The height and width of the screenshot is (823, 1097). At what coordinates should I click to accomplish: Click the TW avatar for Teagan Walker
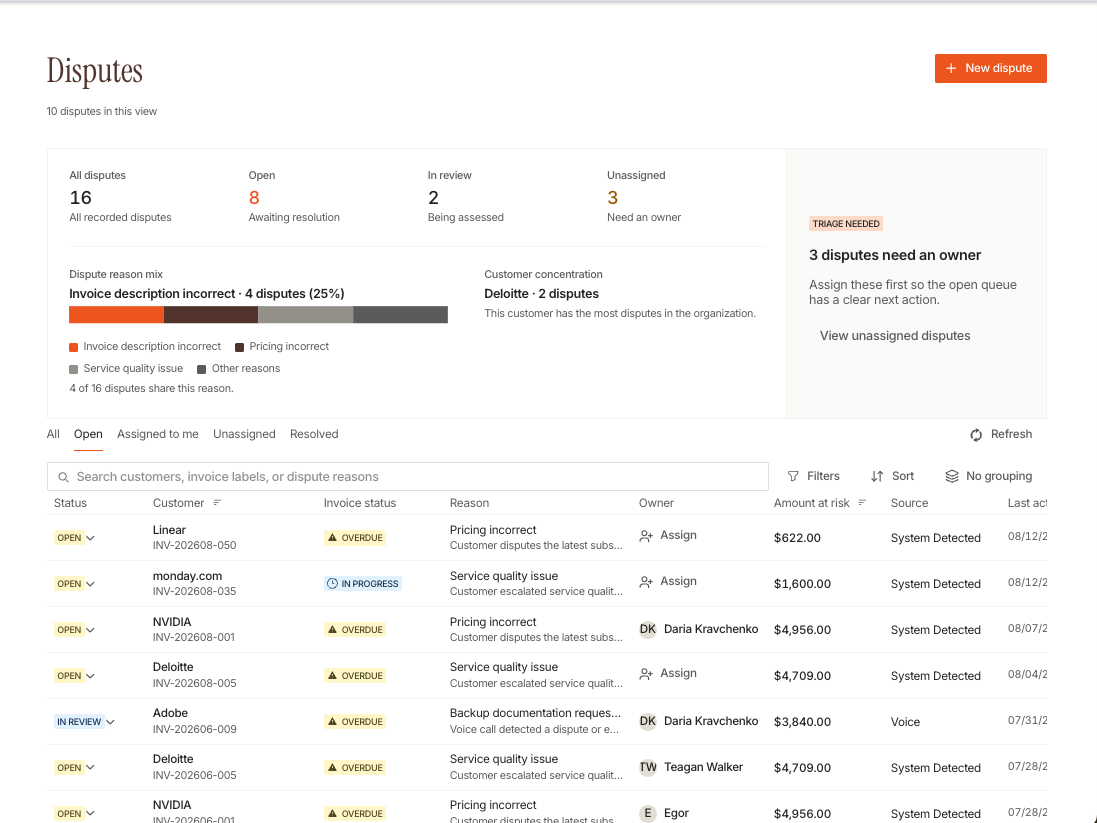648,767
